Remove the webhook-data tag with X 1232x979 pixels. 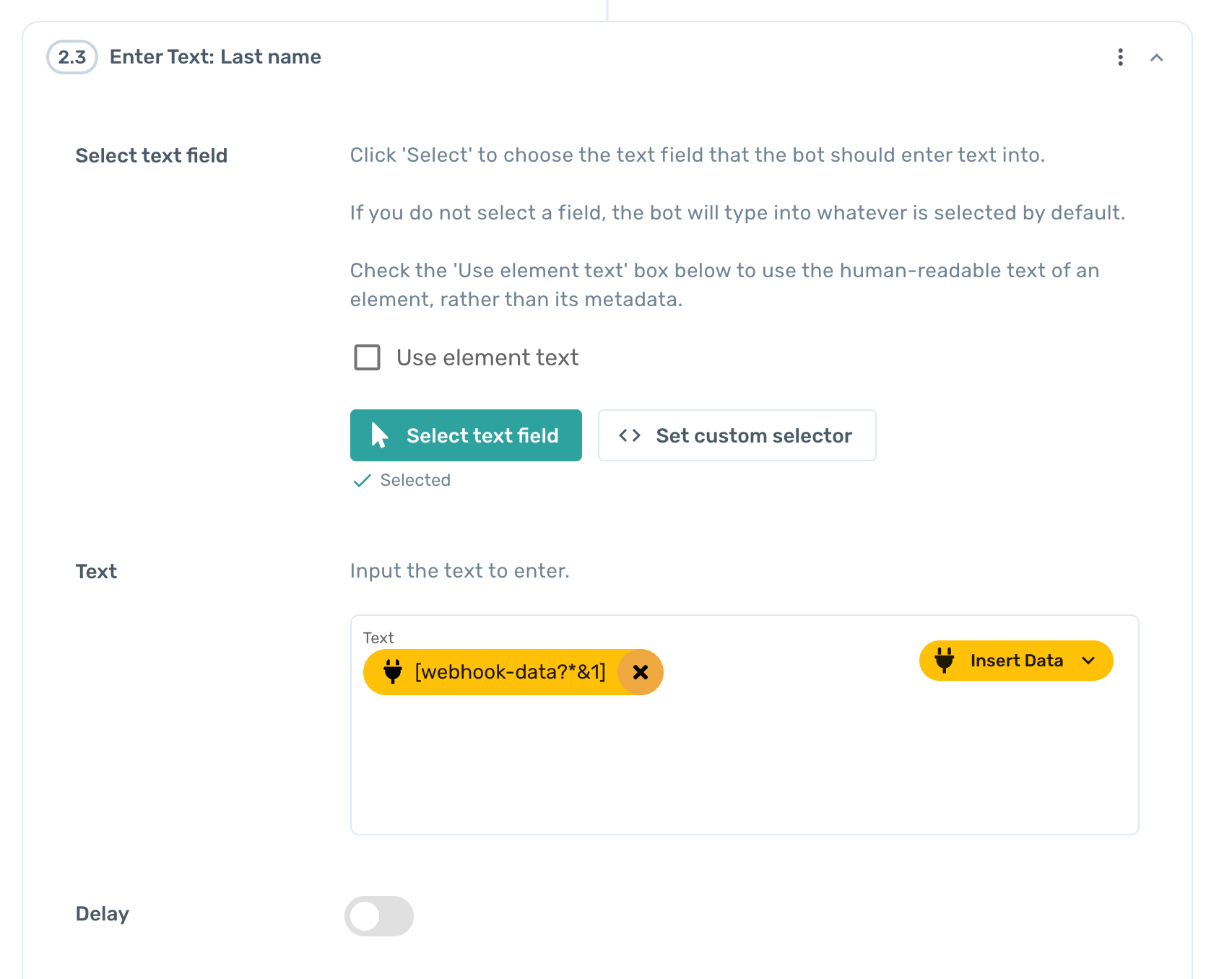pyautogui.click(x=640, y=672)
